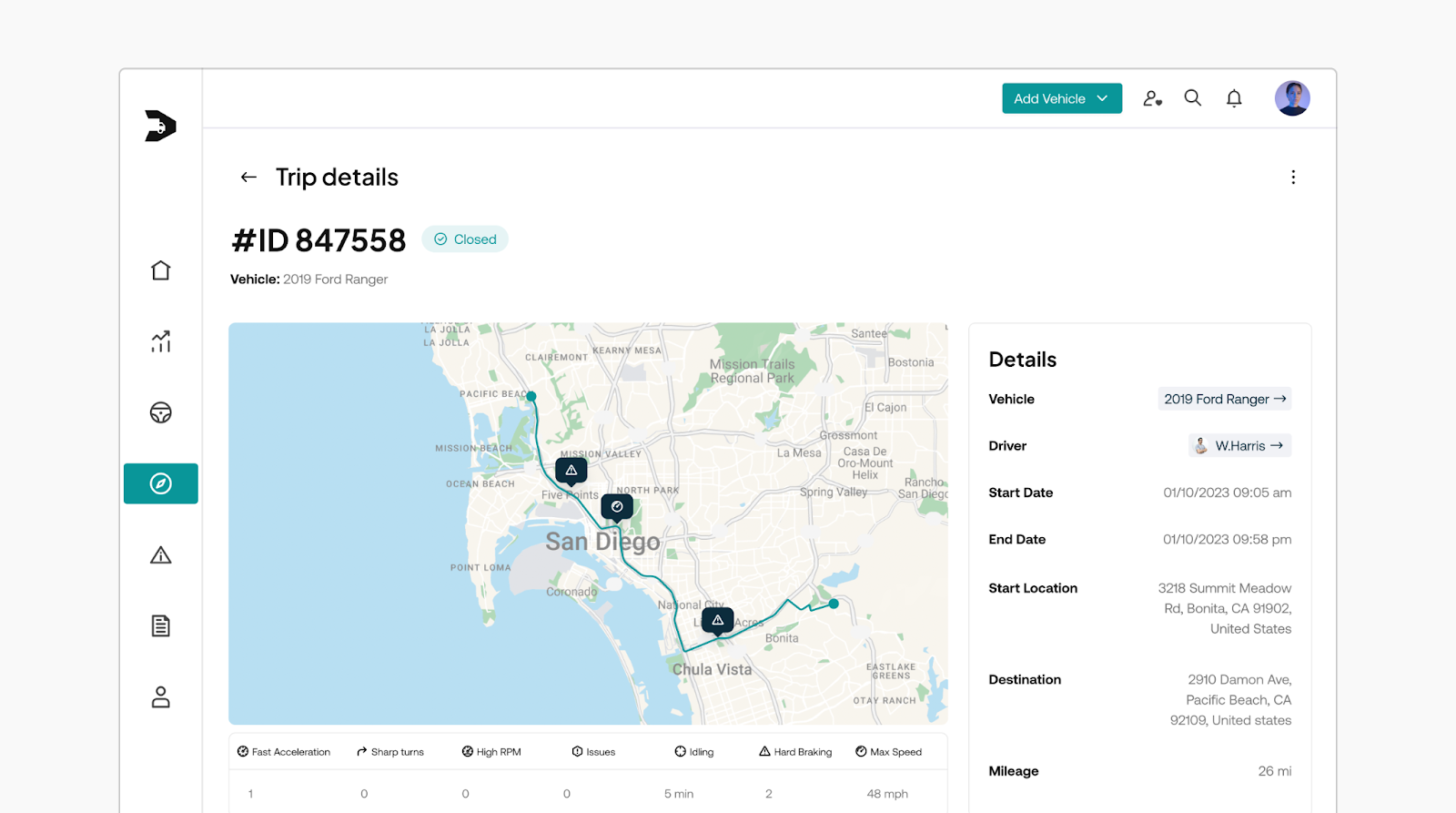Click the Trip details page title
Viewport: 1456px width, 813px height.
337,177
